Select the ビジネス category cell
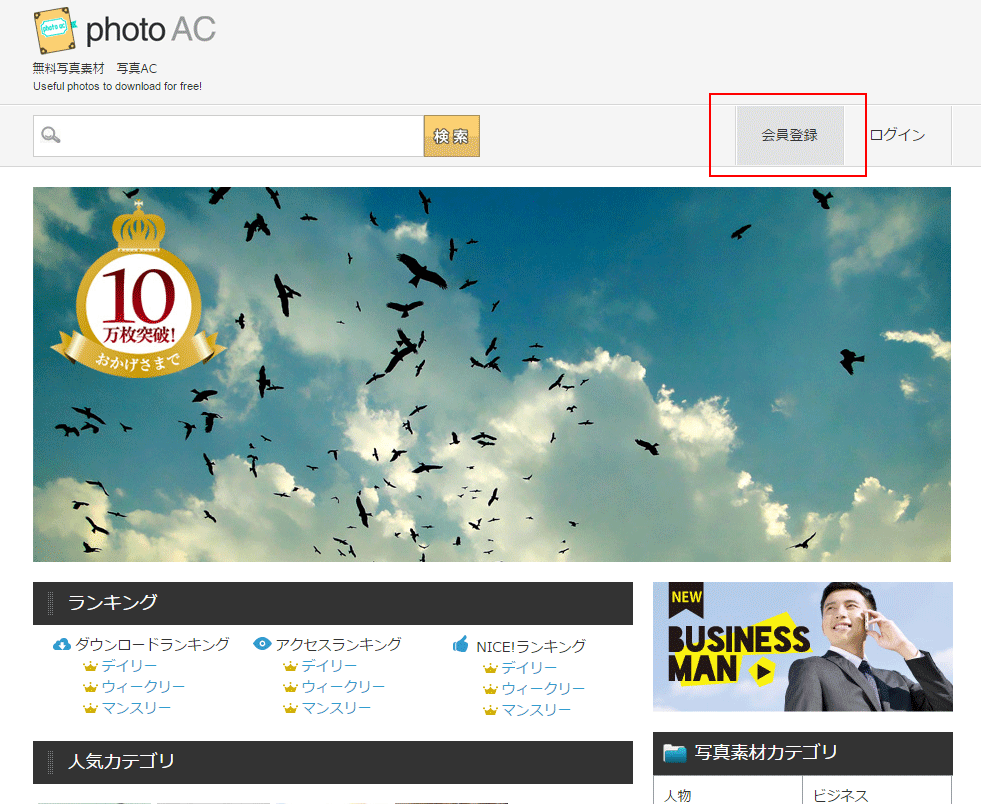Viewport: 981px width, 804px height. pyautogui.click(x=877, y=790)
